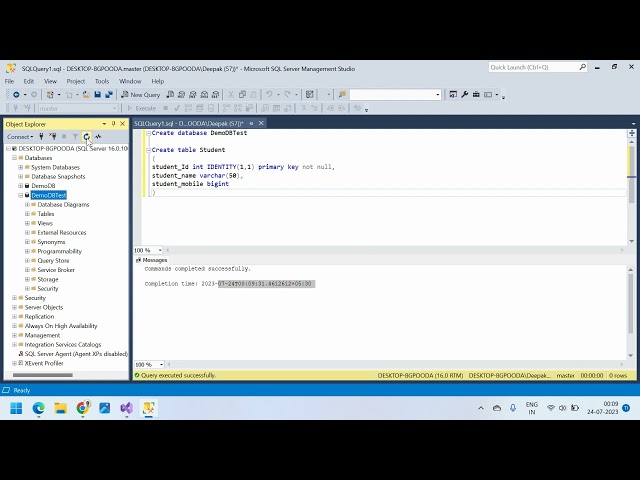Select the Database Diagrams folder
640x480 pixels.
coord(63,204)
